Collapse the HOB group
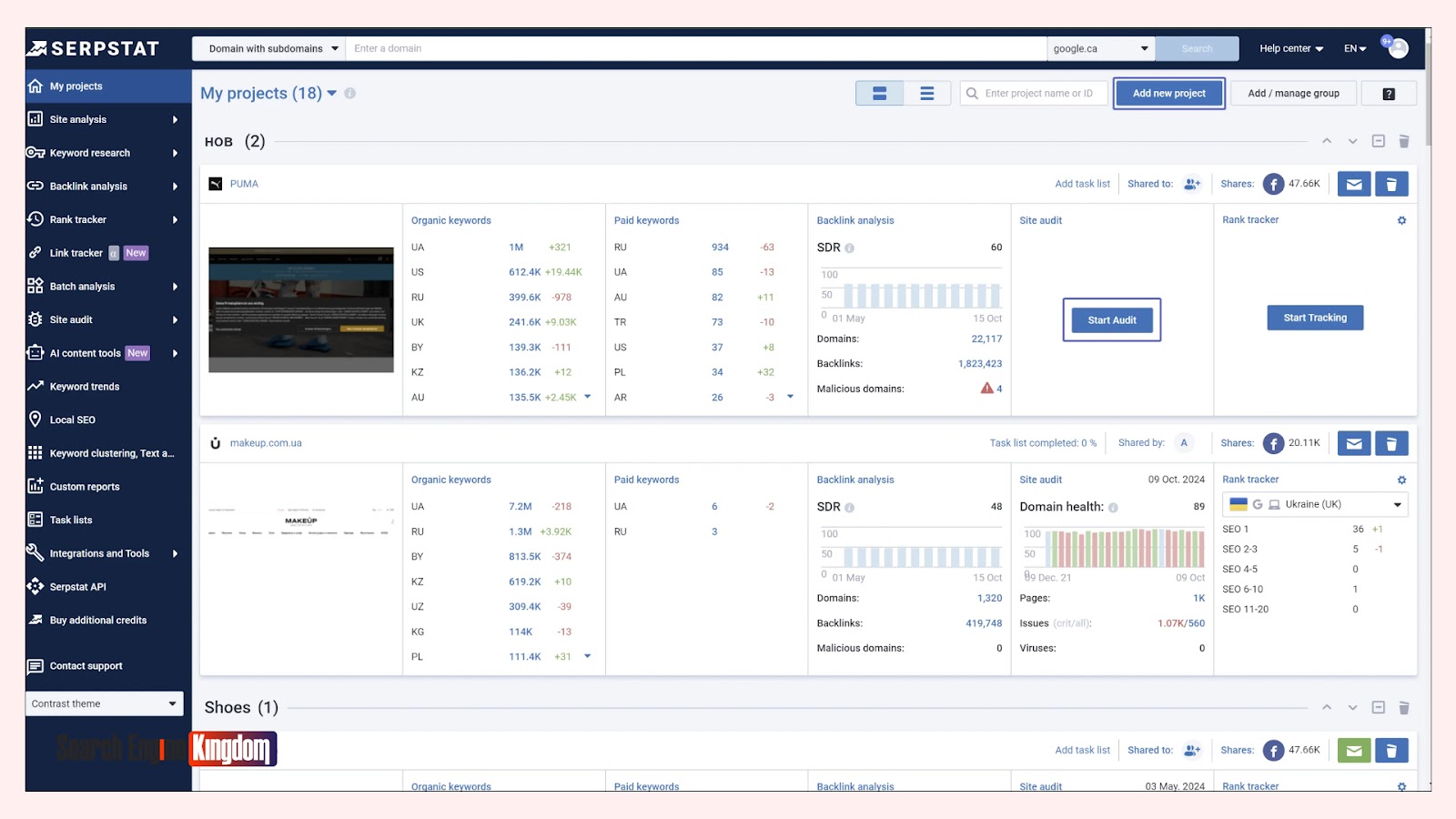Screen dimensions: 1456x819 (x=1379, y=141)
